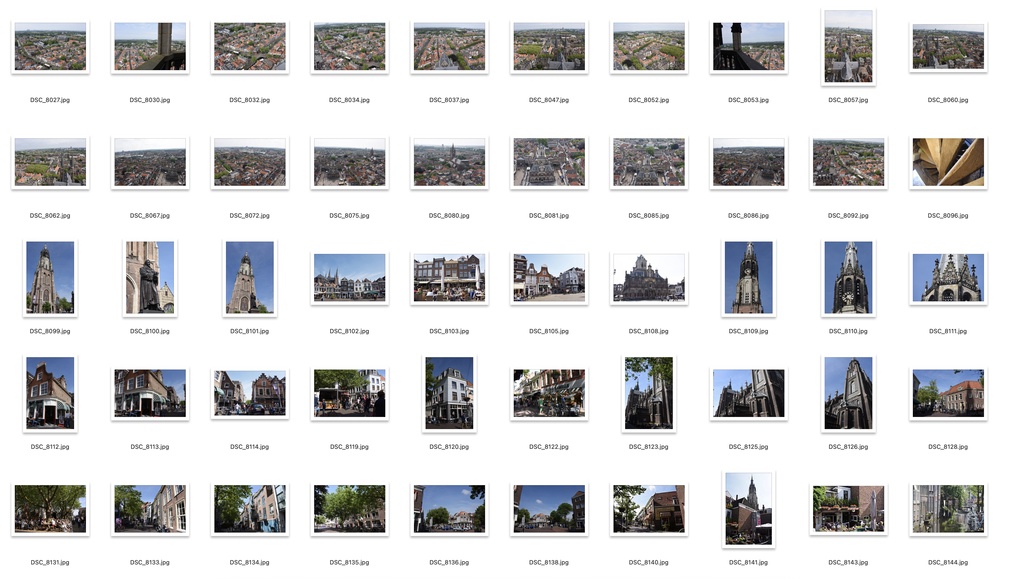Pick the DSC_8092.jpg aerial thumbnail

click(848, 162)
